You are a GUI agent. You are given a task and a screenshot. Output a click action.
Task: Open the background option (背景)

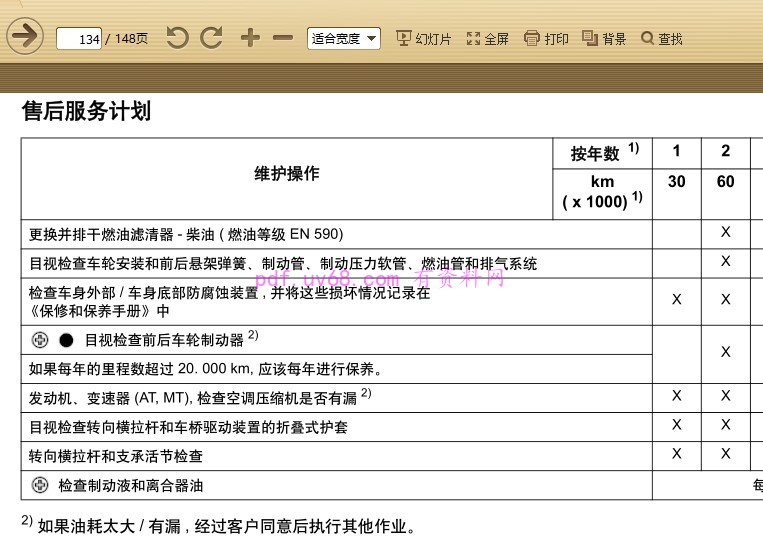pyautogui.click(x=604, y=39)
